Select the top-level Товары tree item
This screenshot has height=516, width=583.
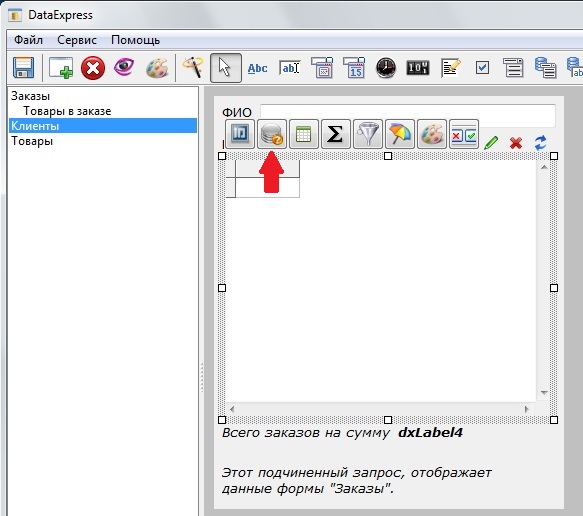32,141
